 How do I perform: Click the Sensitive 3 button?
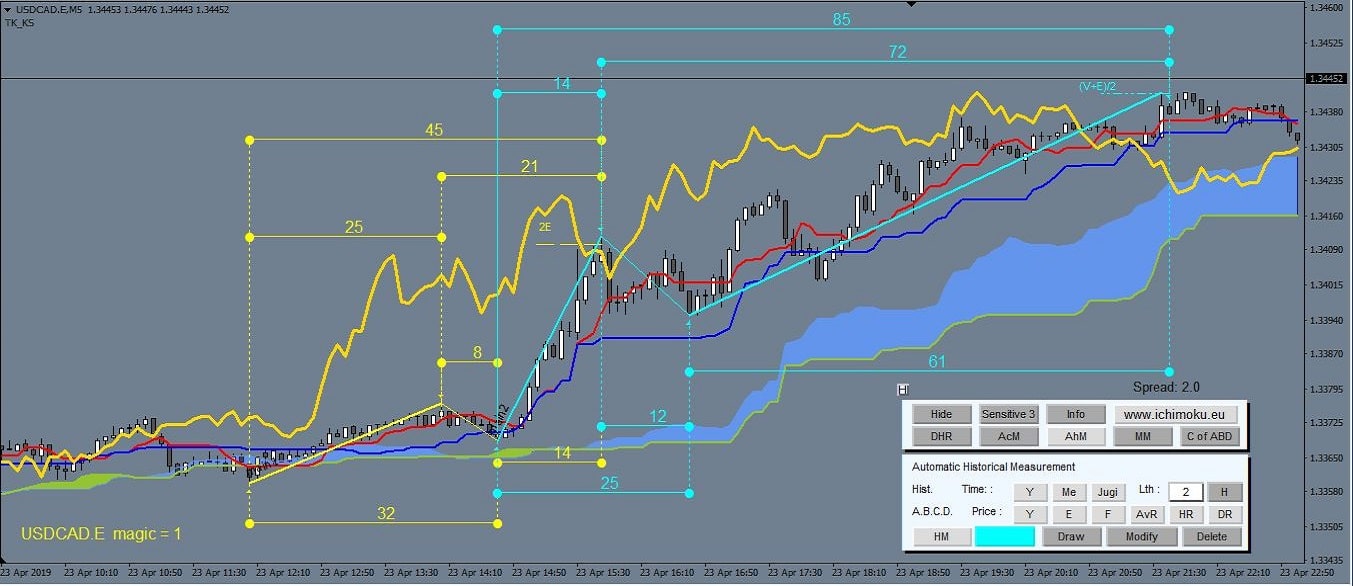click(1008, 414)
